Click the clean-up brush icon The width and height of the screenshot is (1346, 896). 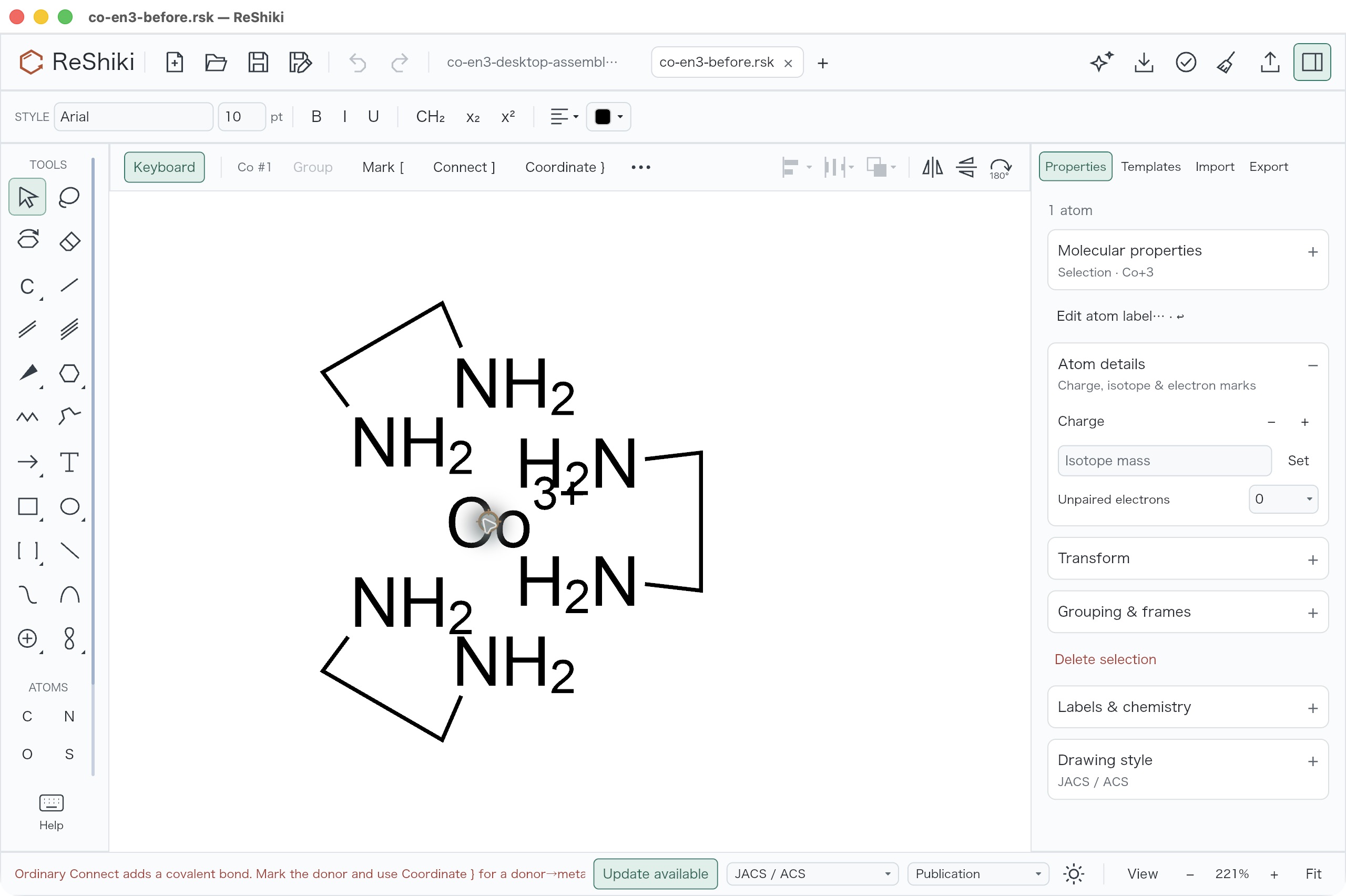point(1227,62)
